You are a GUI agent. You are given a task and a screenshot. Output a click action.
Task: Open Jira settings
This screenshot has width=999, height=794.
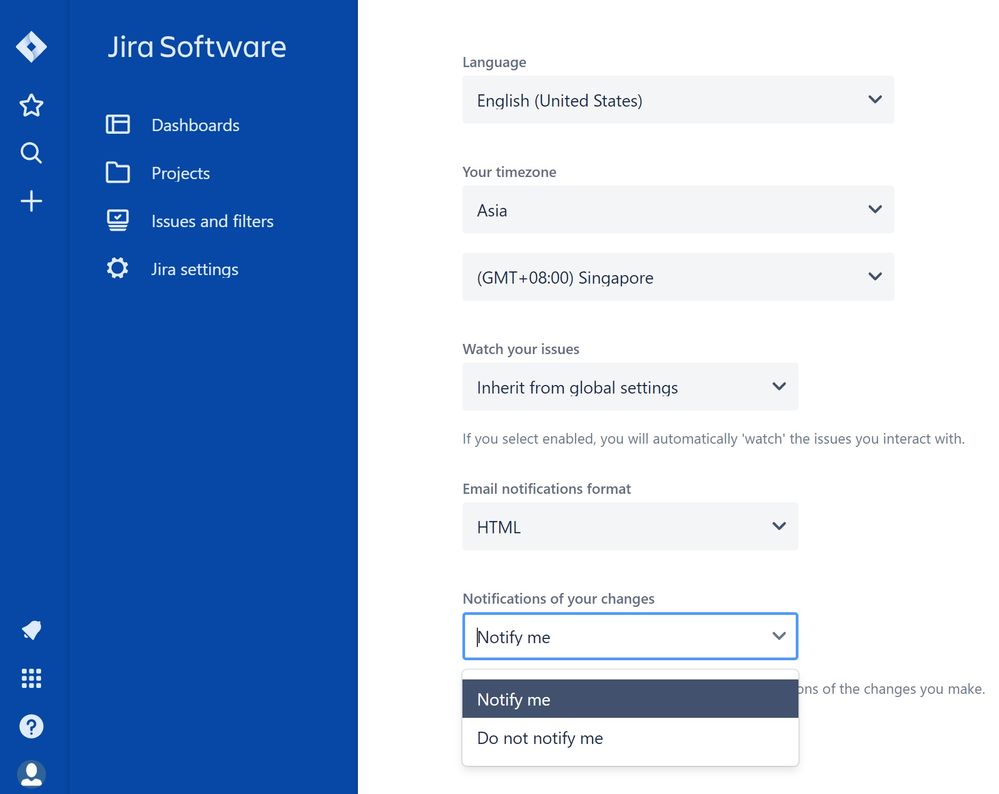(195, 270)
